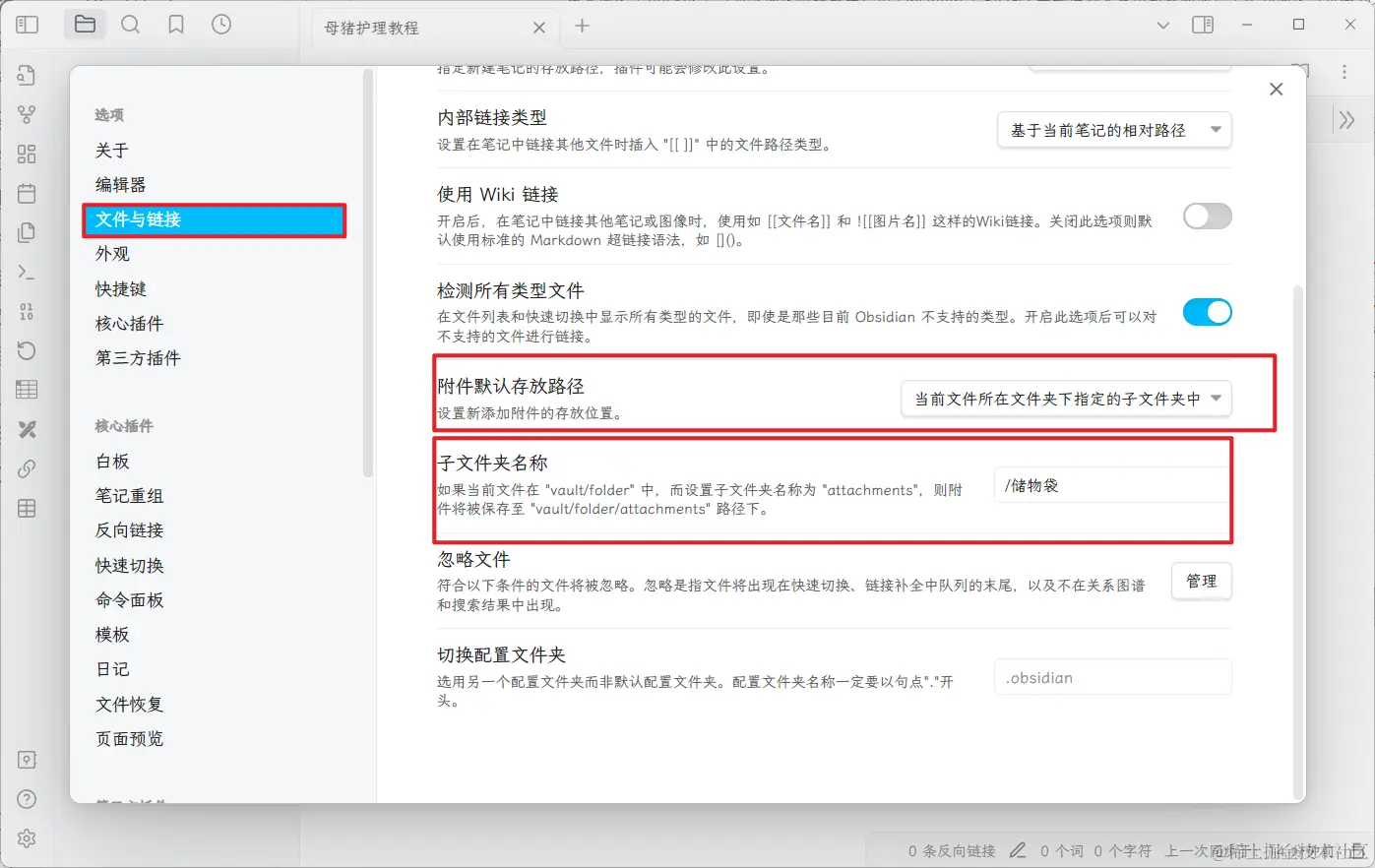This screenshot has width=1375, height=868.
Task: Click the outlined grid table ribbon icon
Action: click(27, 509)
